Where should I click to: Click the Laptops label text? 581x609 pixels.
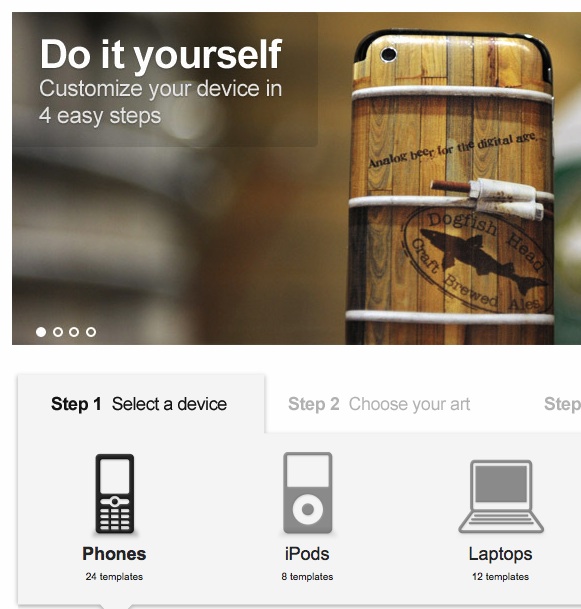coord(500,554)
